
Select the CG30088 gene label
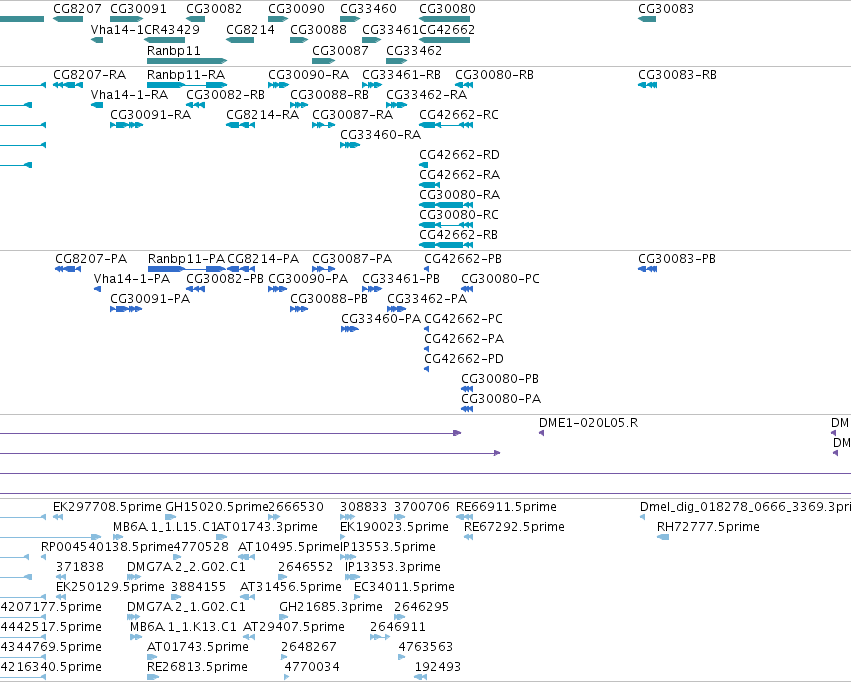click(319, 30)
